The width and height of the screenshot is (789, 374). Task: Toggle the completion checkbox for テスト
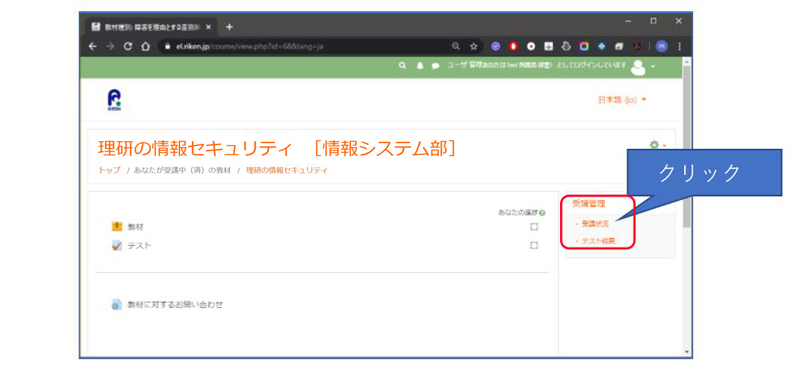click(x=534, y=246)
